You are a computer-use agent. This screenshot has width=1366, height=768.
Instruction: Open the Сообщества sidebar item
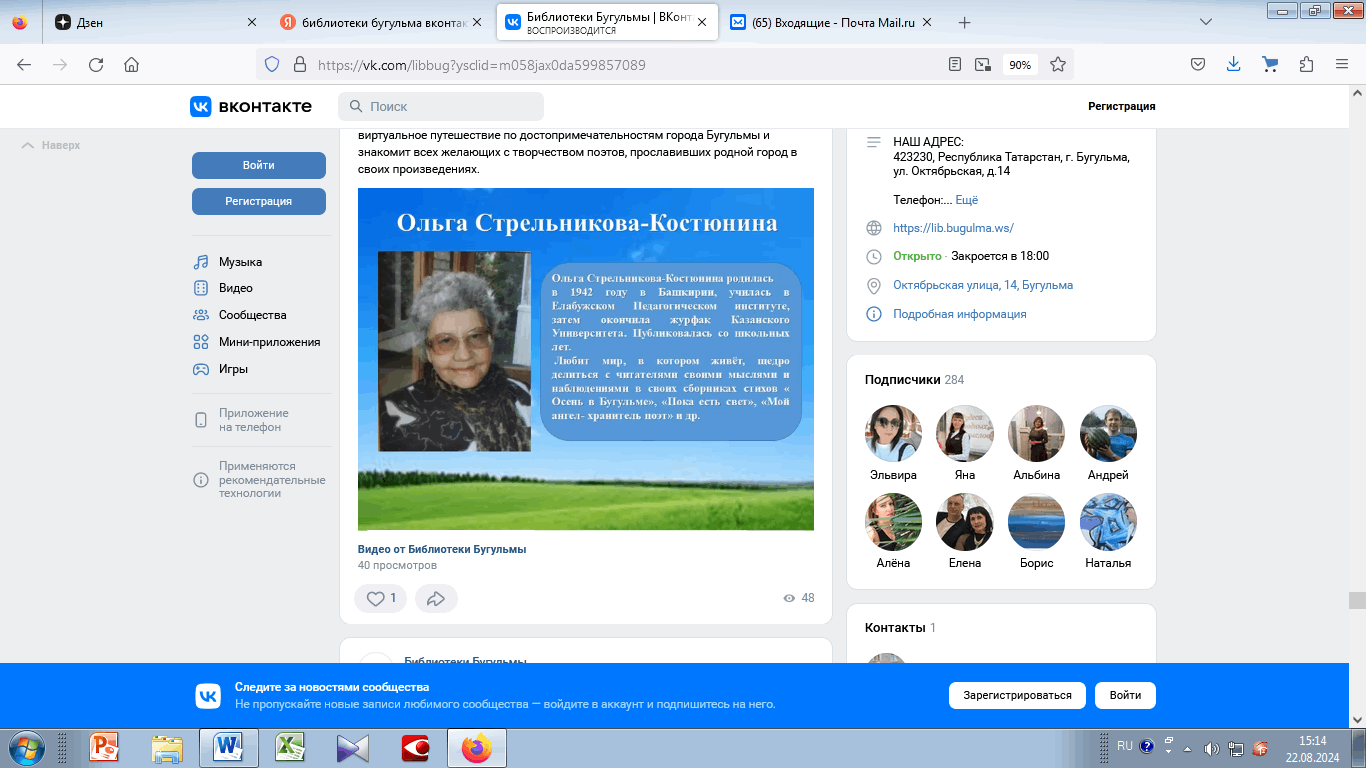(x=240, y=315)
